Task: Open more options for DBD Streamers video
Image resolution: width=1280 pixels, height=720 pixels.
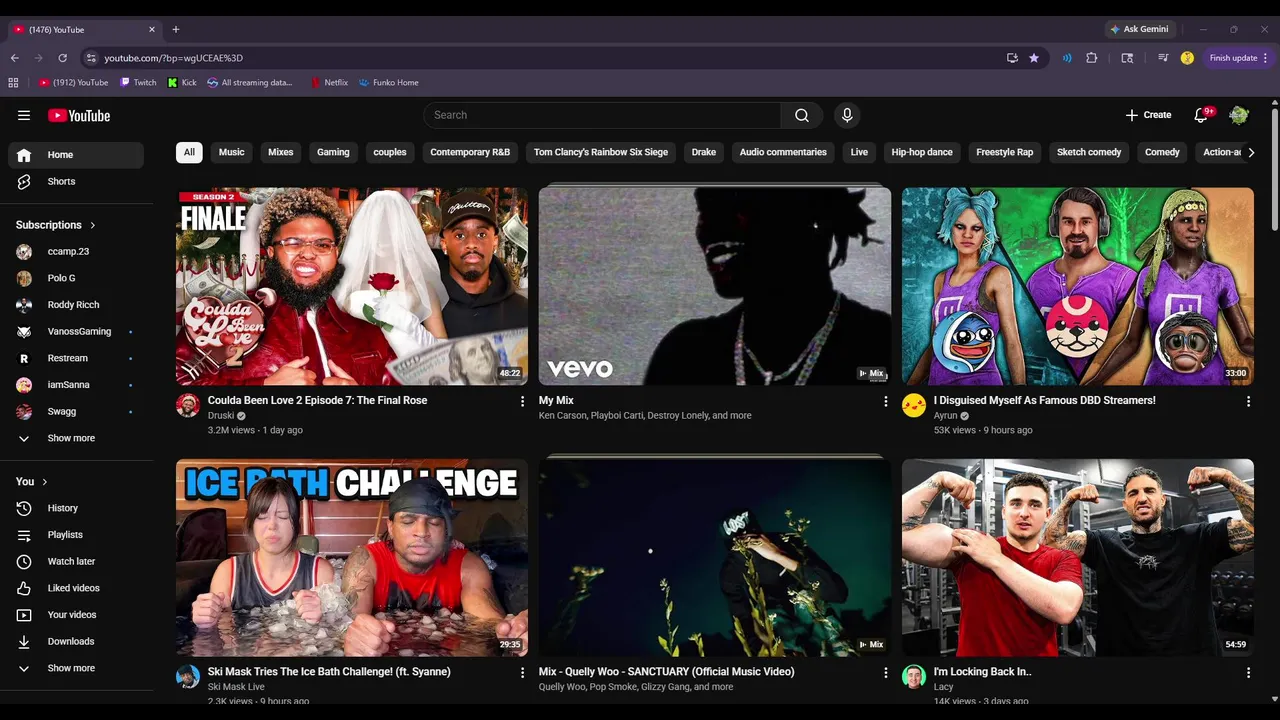Action: pos(1248,401)
